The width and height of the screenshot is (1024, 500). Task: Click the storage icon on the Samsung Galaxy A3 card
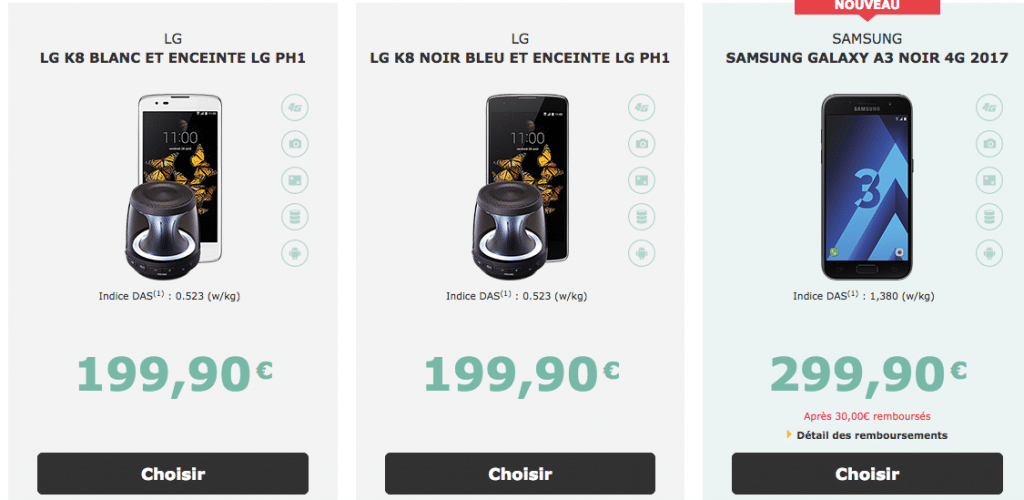tap(990, 216)
